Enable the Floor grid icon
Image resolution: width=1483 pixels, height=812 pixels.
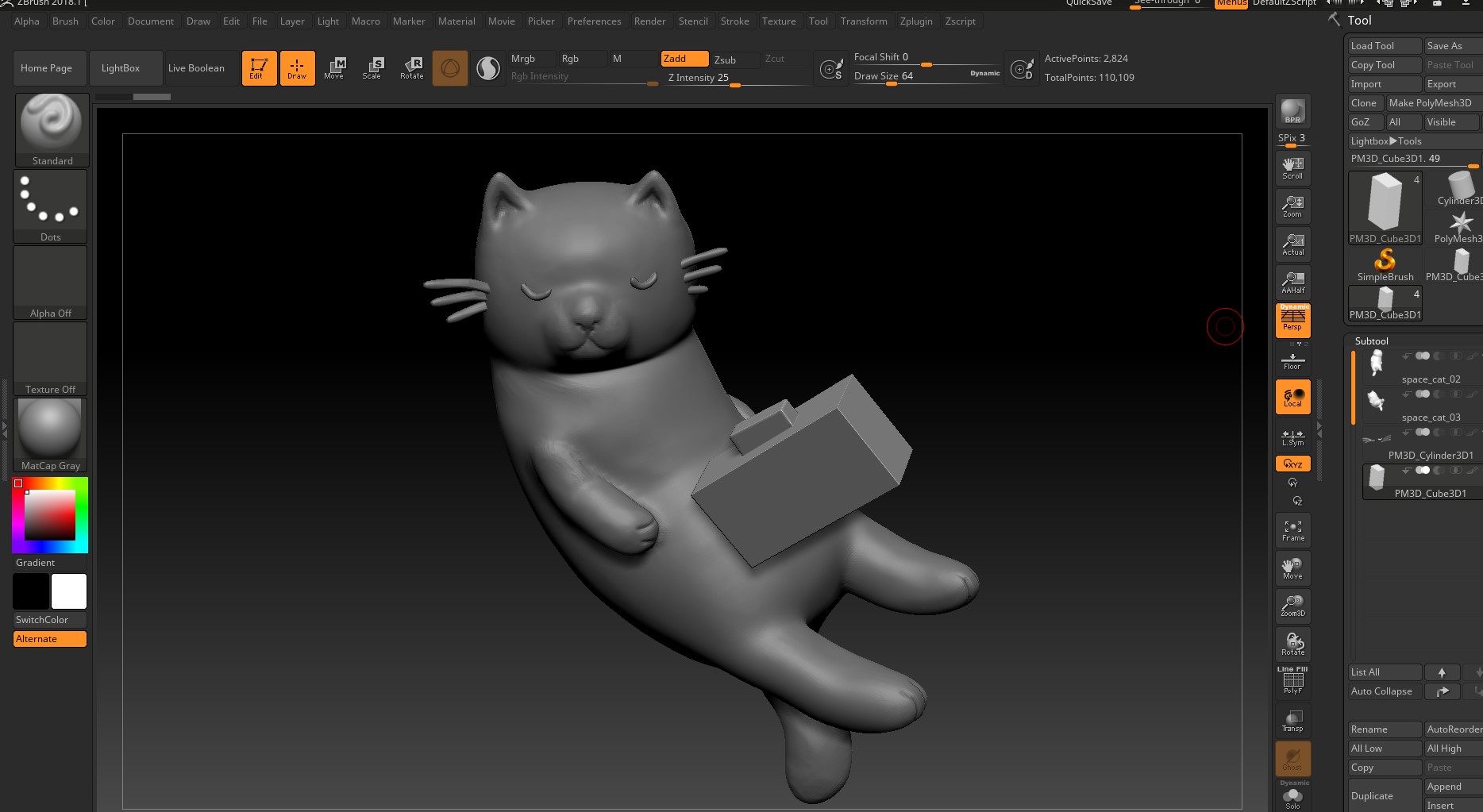(x=1292, y=361)
